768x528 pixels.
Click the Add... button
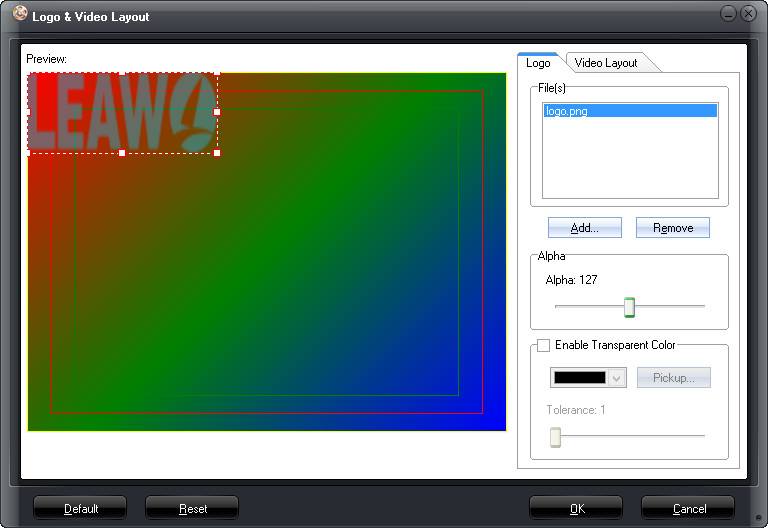coord(585,228)
